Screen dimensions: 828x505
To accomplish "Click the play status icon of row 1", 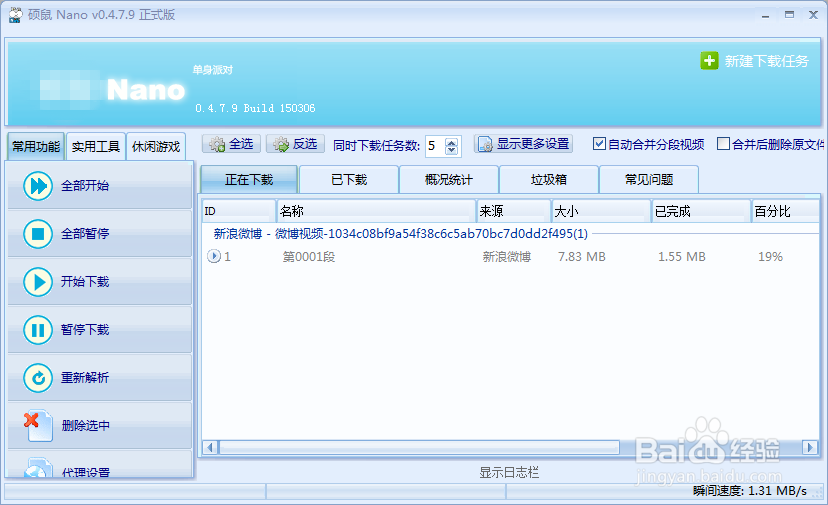I will pos(214,256).
